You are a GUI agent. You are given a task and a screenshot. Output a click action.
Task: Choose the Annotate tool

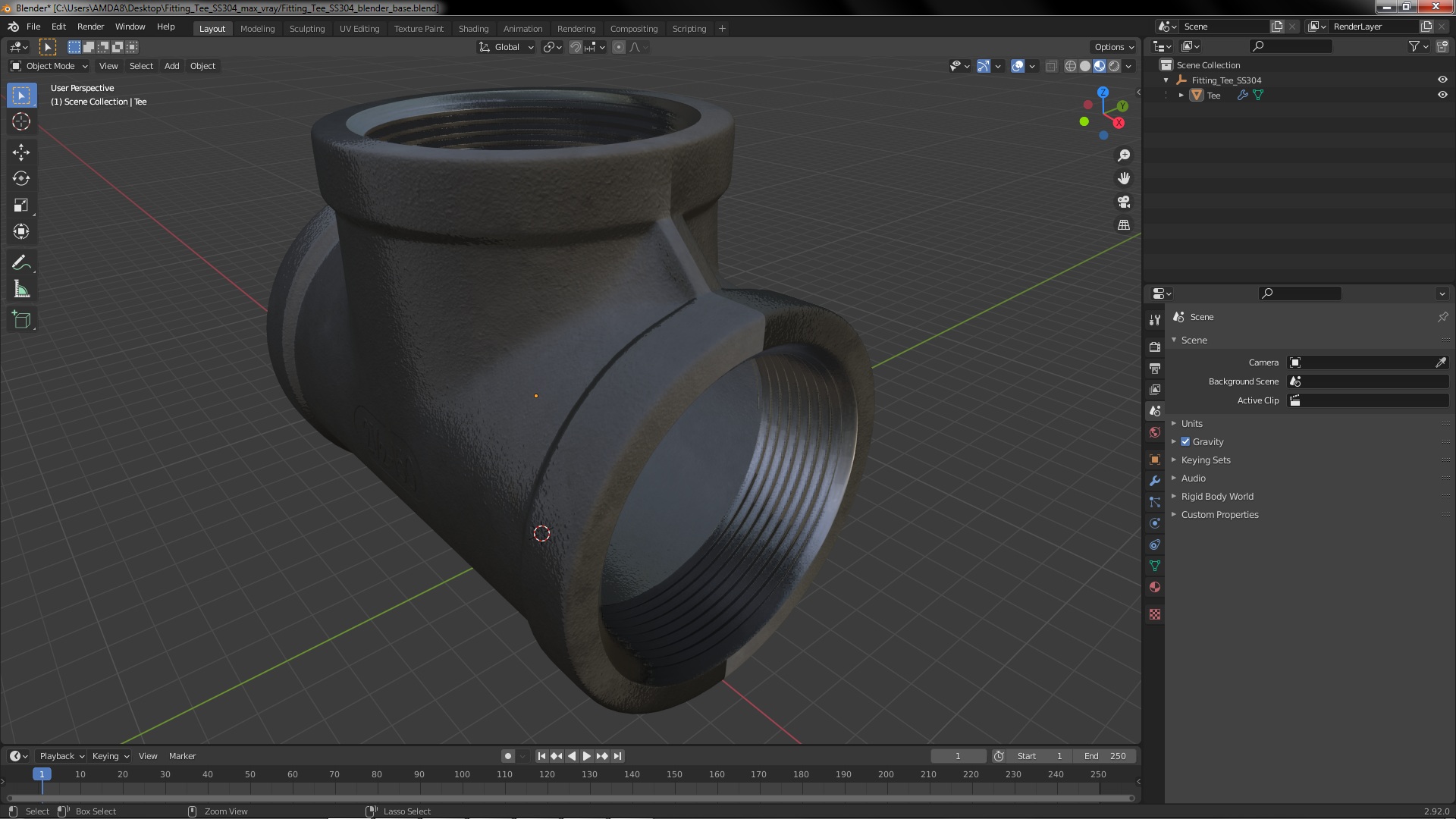click(x=21, y=263)
